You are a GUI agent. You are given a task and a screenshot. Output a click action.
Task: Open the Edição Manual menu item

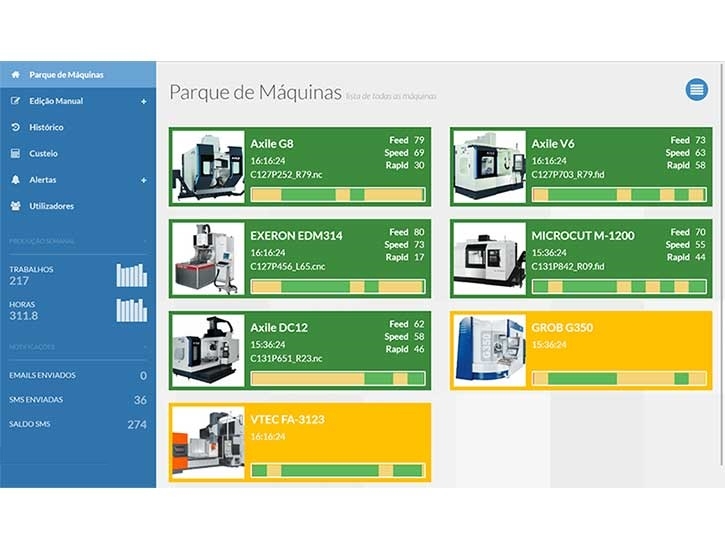pos(78,101)
